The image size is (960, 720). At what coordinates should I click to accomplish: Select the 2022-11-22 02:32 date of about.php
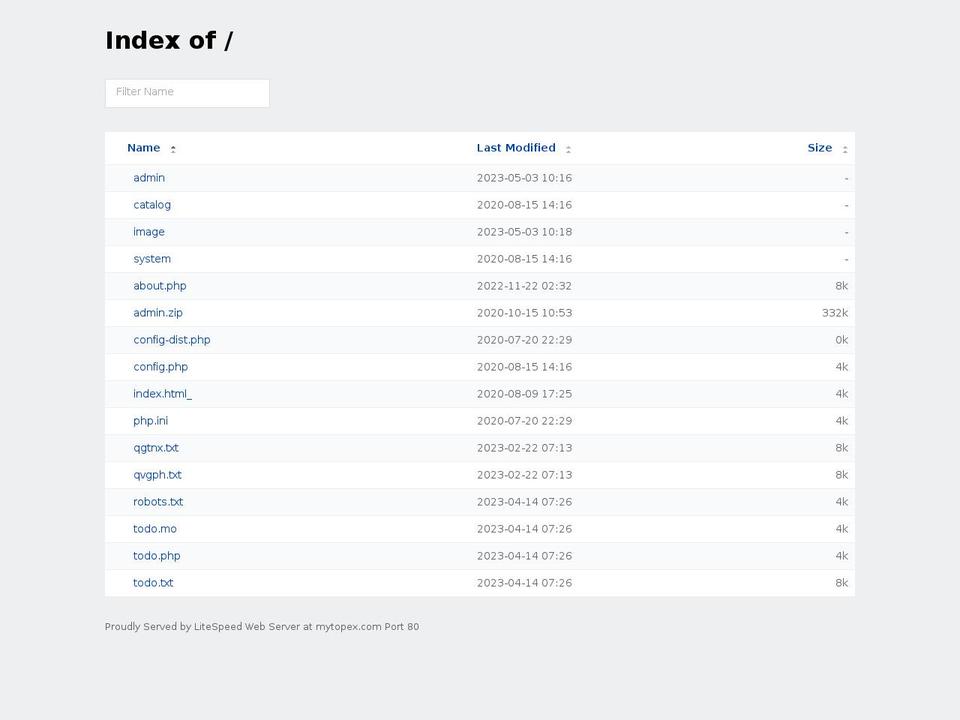pyautogui.click(x=524, y=285)
